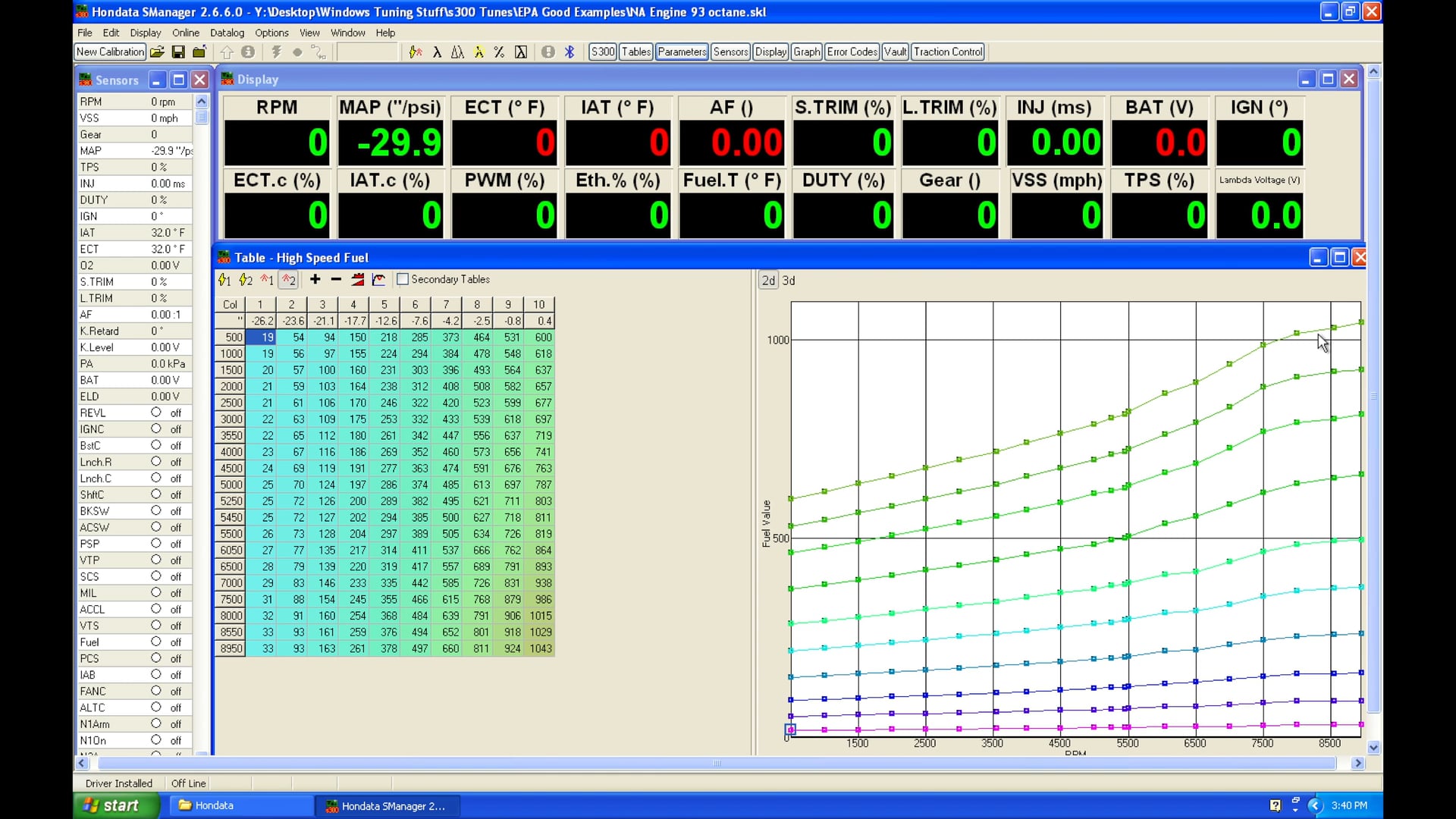Save the calibration using the disk icon

179,52
